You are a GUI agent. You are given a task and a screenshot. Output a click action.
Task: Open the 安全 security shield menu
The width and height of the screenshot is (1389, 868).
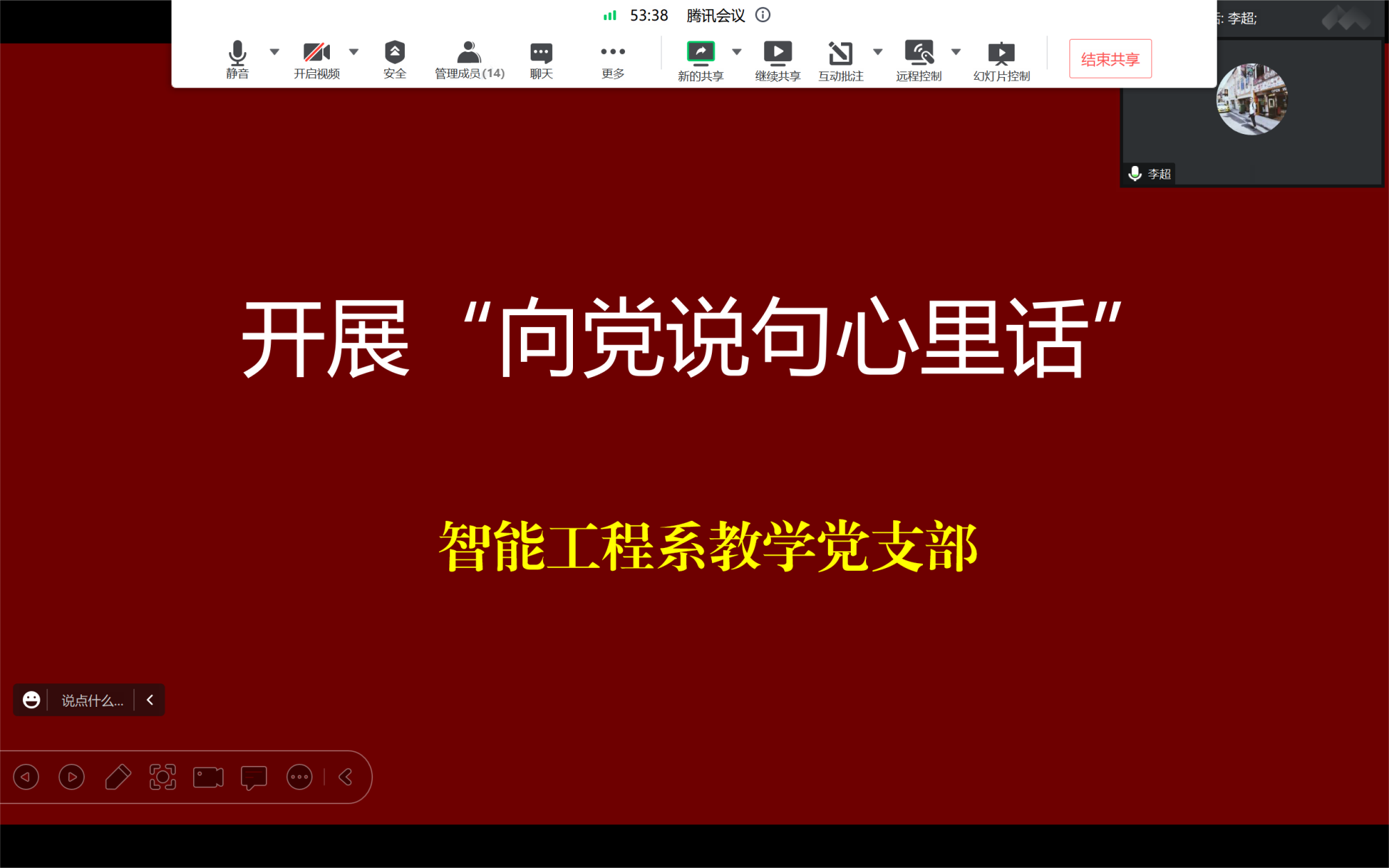(394, 60)
